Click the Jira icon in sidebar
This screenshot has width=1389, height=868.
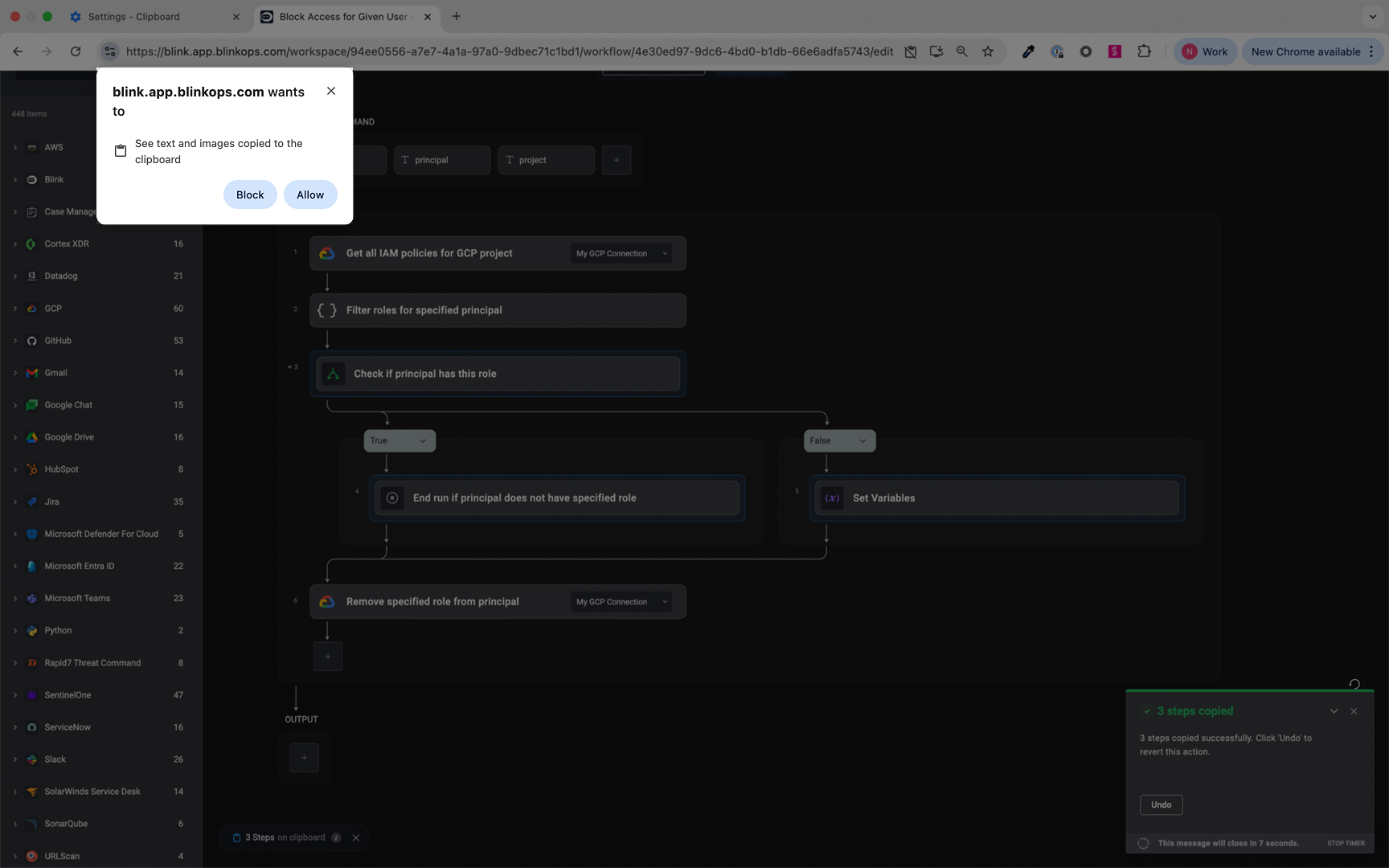[32, 502]
